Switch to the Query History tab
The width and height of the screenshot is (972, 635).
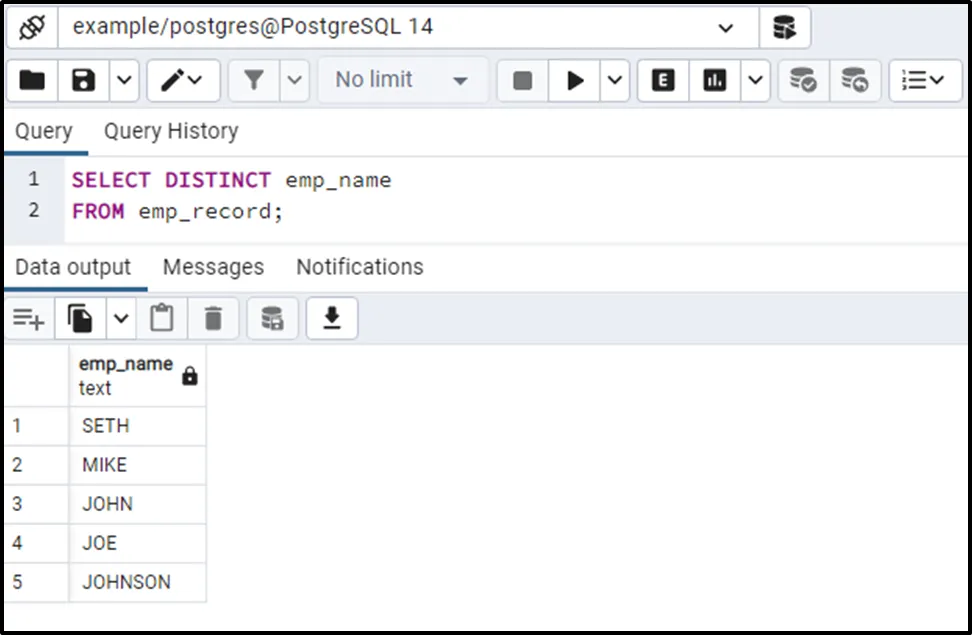pos(171,131)
